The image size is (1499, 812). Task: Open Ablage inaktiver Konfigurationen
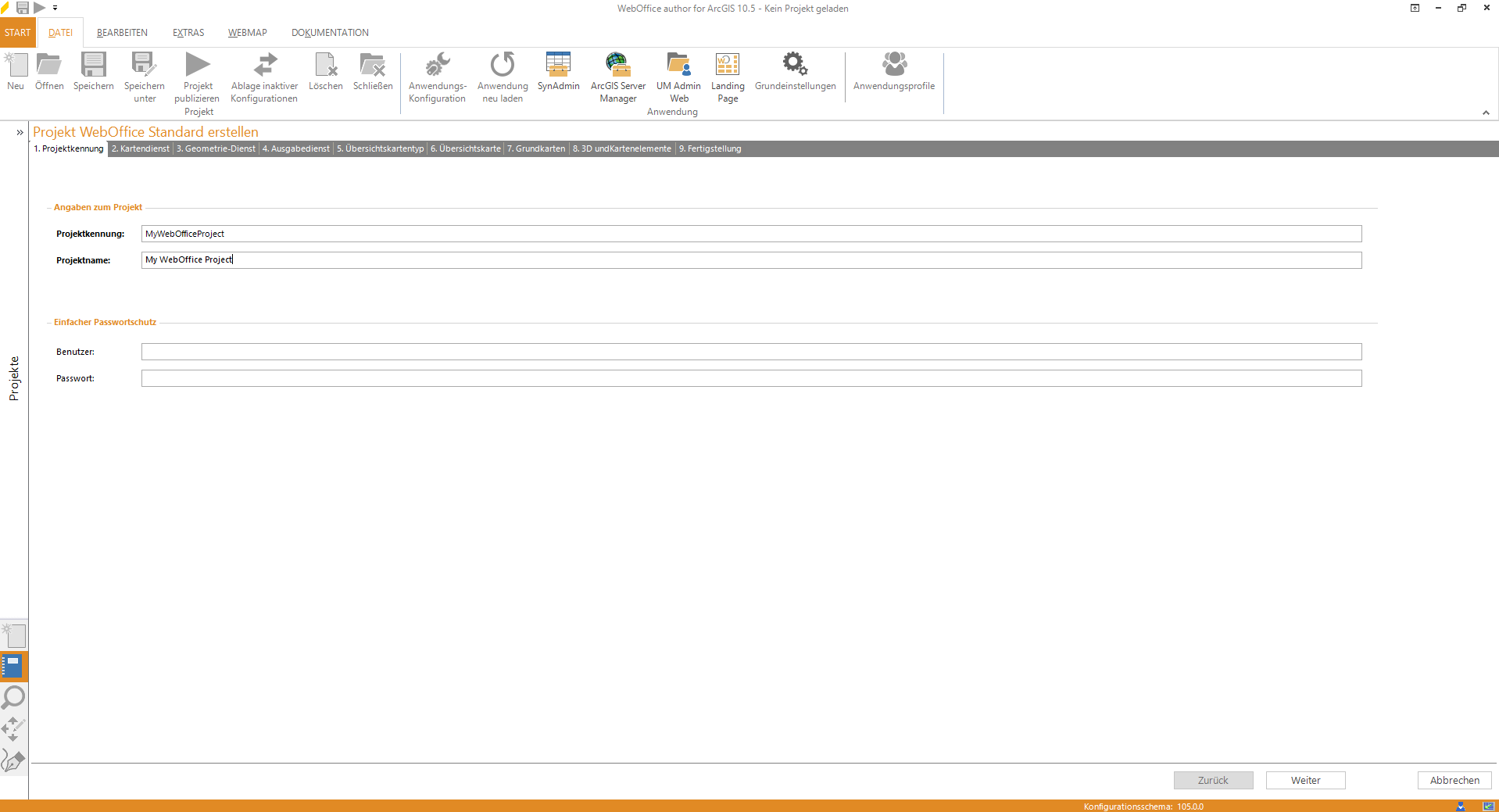pyautogui.click(x=264, y=78)
